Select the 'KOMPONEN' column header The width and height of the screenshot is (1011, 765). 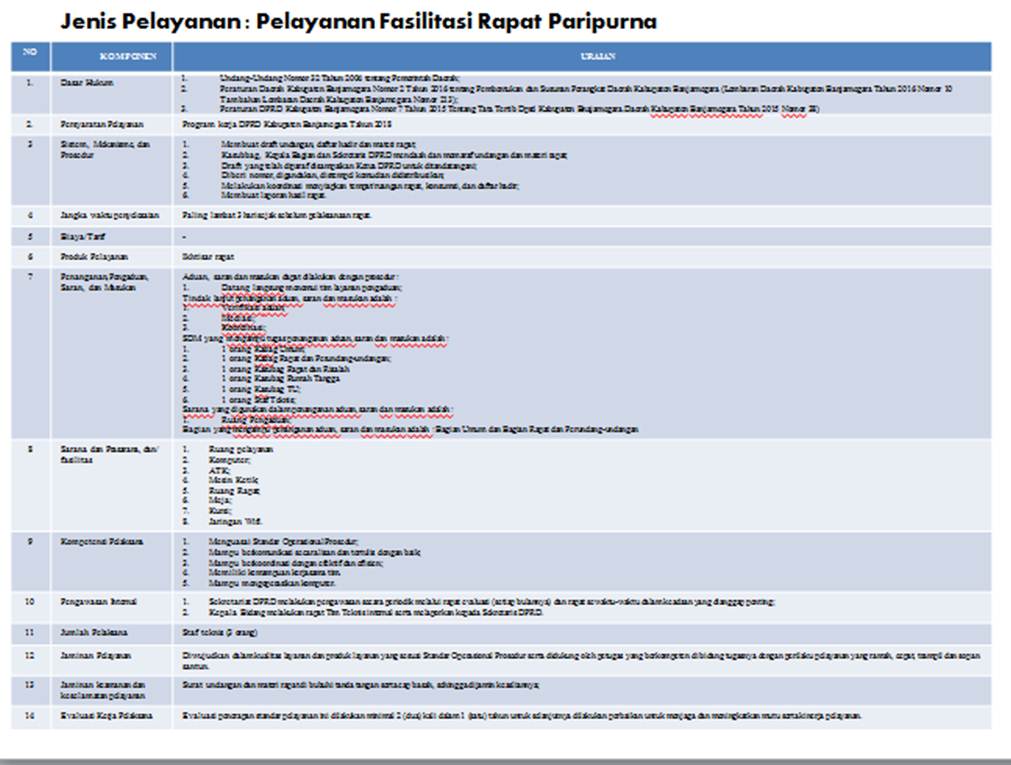[x=112, y=57]
